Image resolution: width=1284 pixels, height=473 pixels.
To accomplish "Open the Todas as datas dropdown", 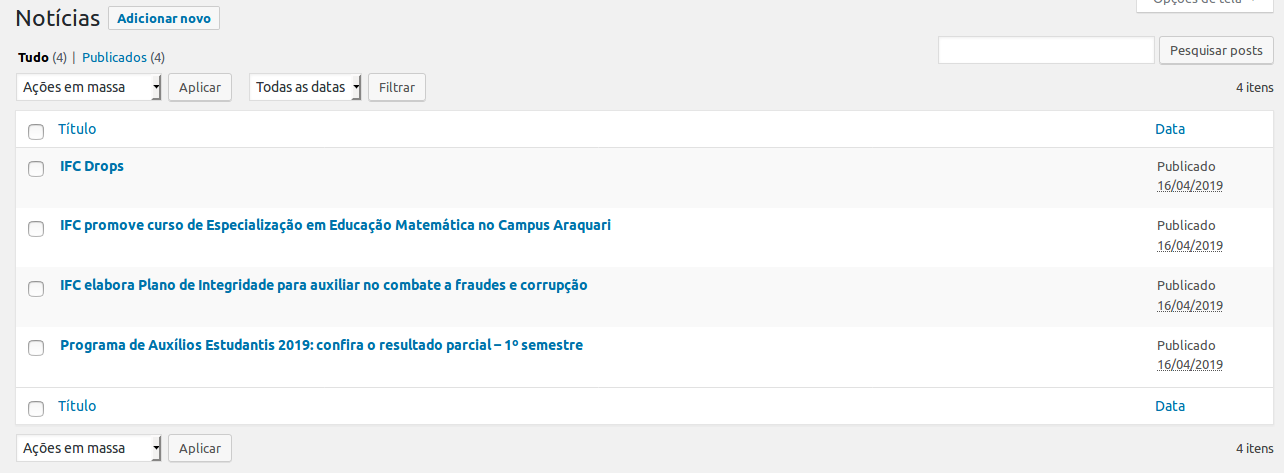I will [305, 87].
